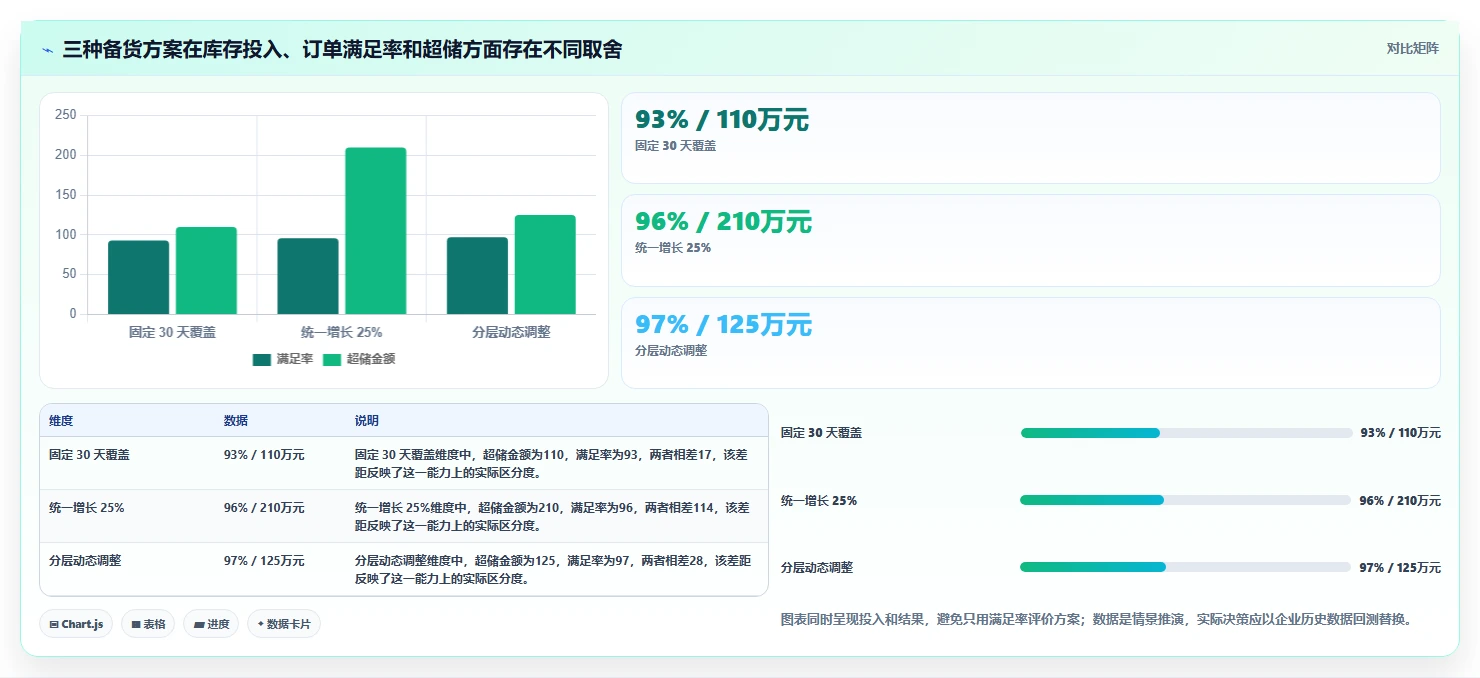Open the 93% / 110万元 data card

(1031, 138)
